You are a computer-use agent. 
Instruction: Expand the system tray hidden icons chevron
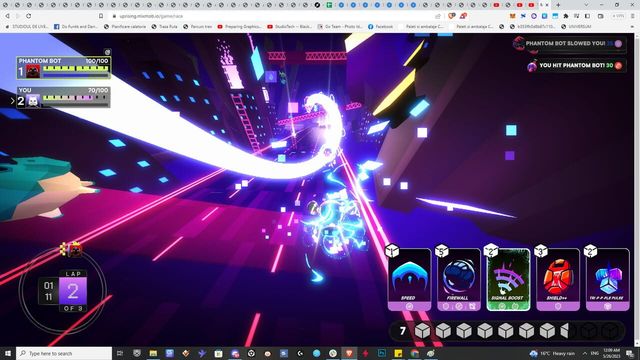tap(584, 353)
